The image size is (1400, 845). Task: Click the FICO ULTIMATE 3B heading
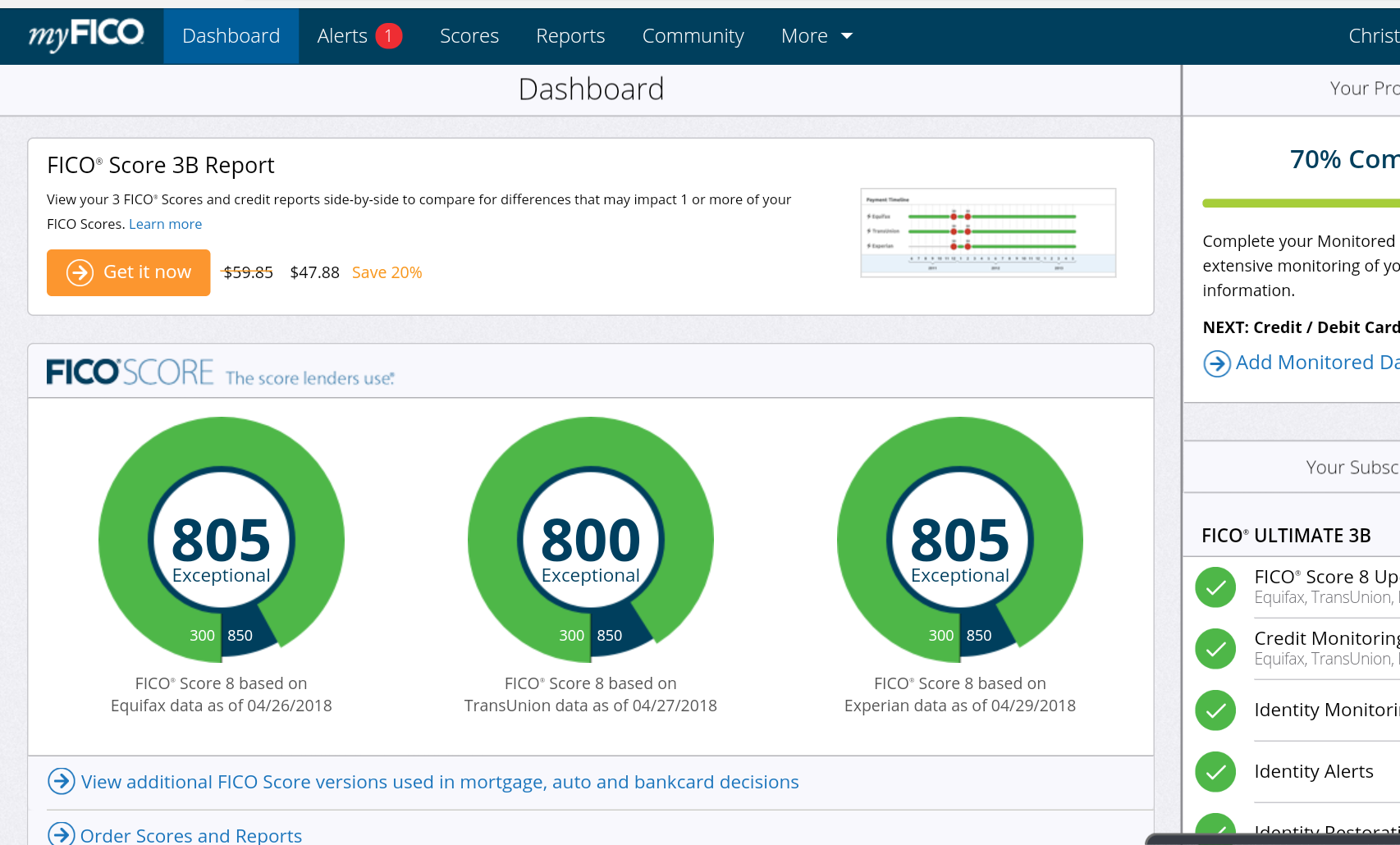pos(1286,536)
